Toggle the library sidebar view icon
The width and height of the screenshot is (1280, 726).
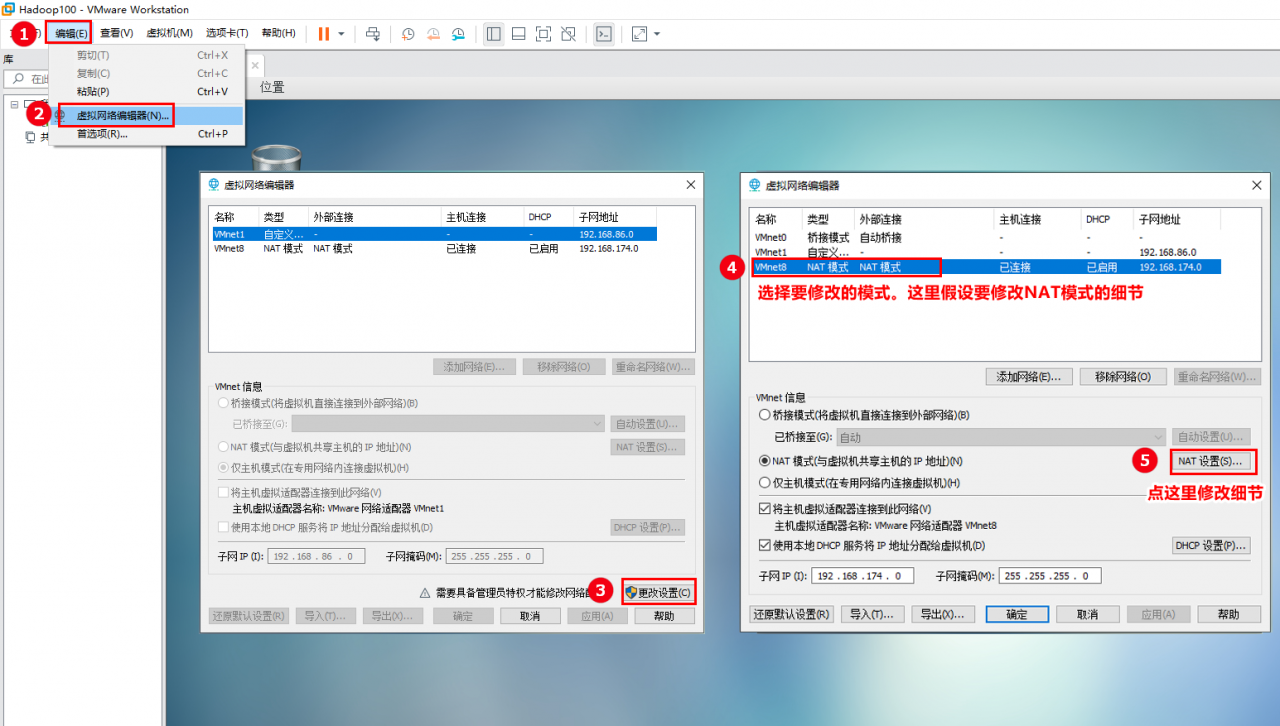[x=494, y=33]
